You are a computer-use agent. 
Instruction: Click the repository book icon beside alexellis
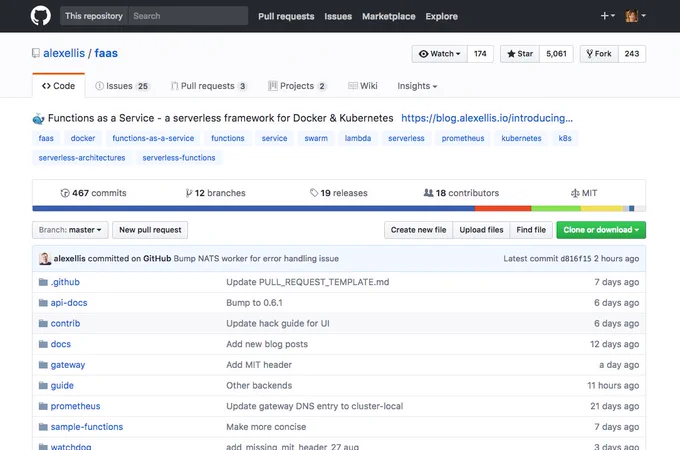(36, 53)
